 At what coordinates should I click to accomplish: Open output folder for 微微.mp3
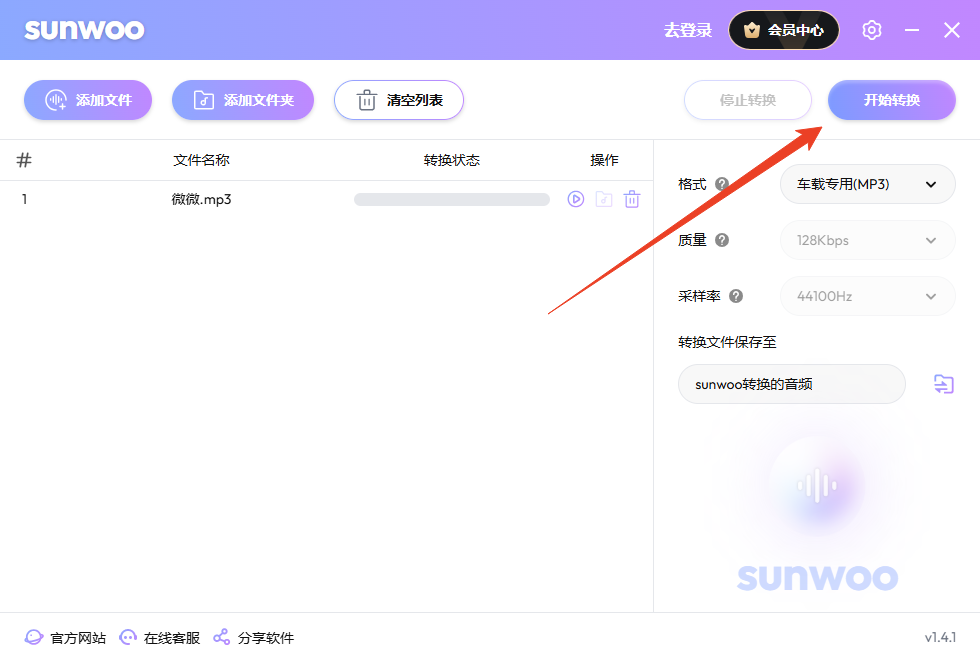(603, 199)
